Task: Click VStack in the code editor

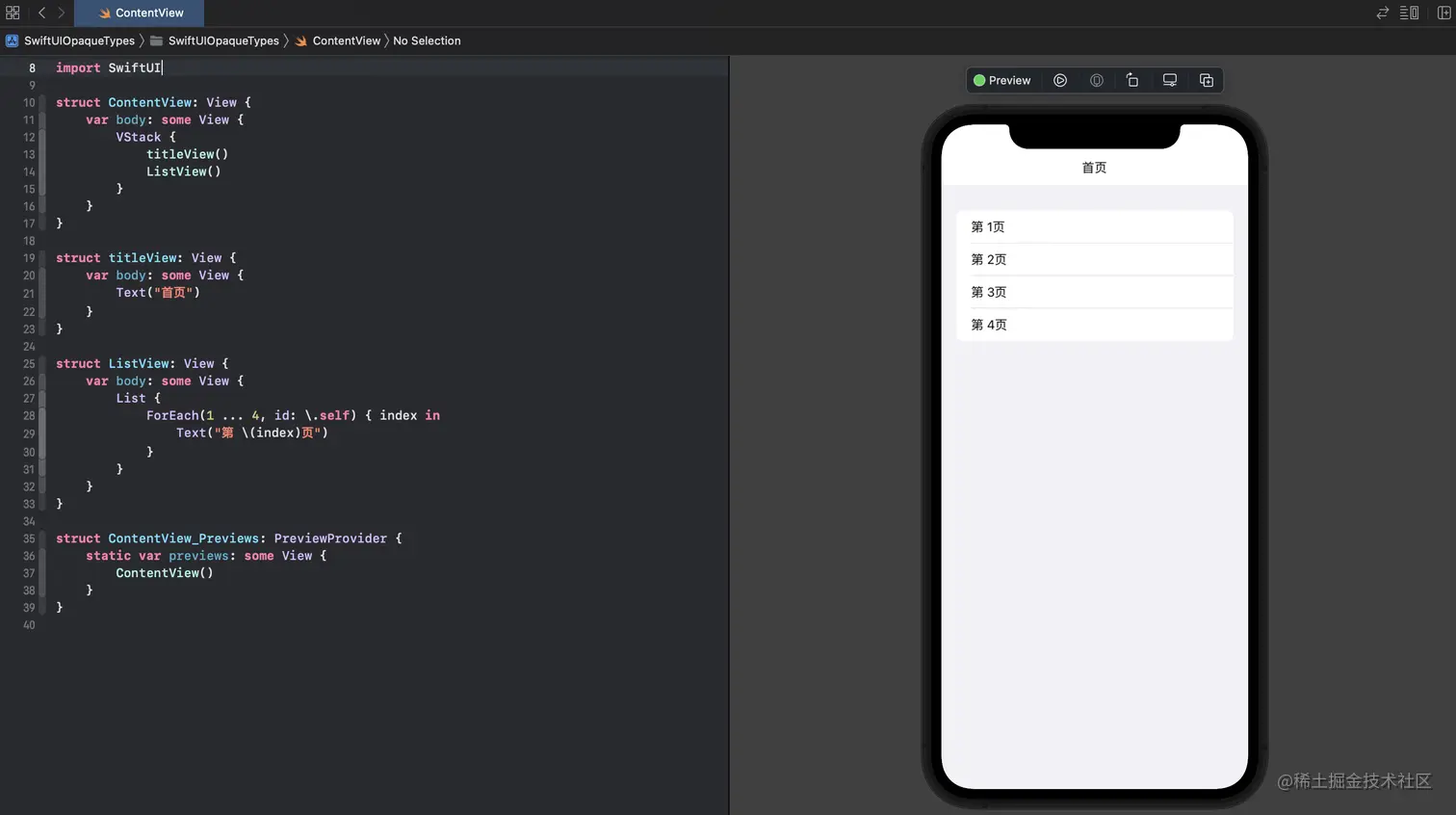Action: (139, 137)
